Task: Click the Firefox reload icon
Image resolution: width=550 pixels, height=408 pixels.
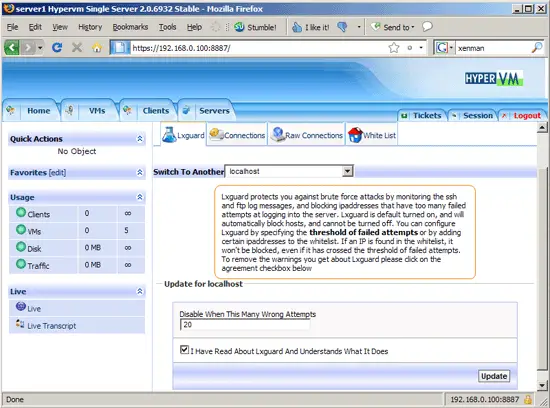Action: tap(57, 47)
